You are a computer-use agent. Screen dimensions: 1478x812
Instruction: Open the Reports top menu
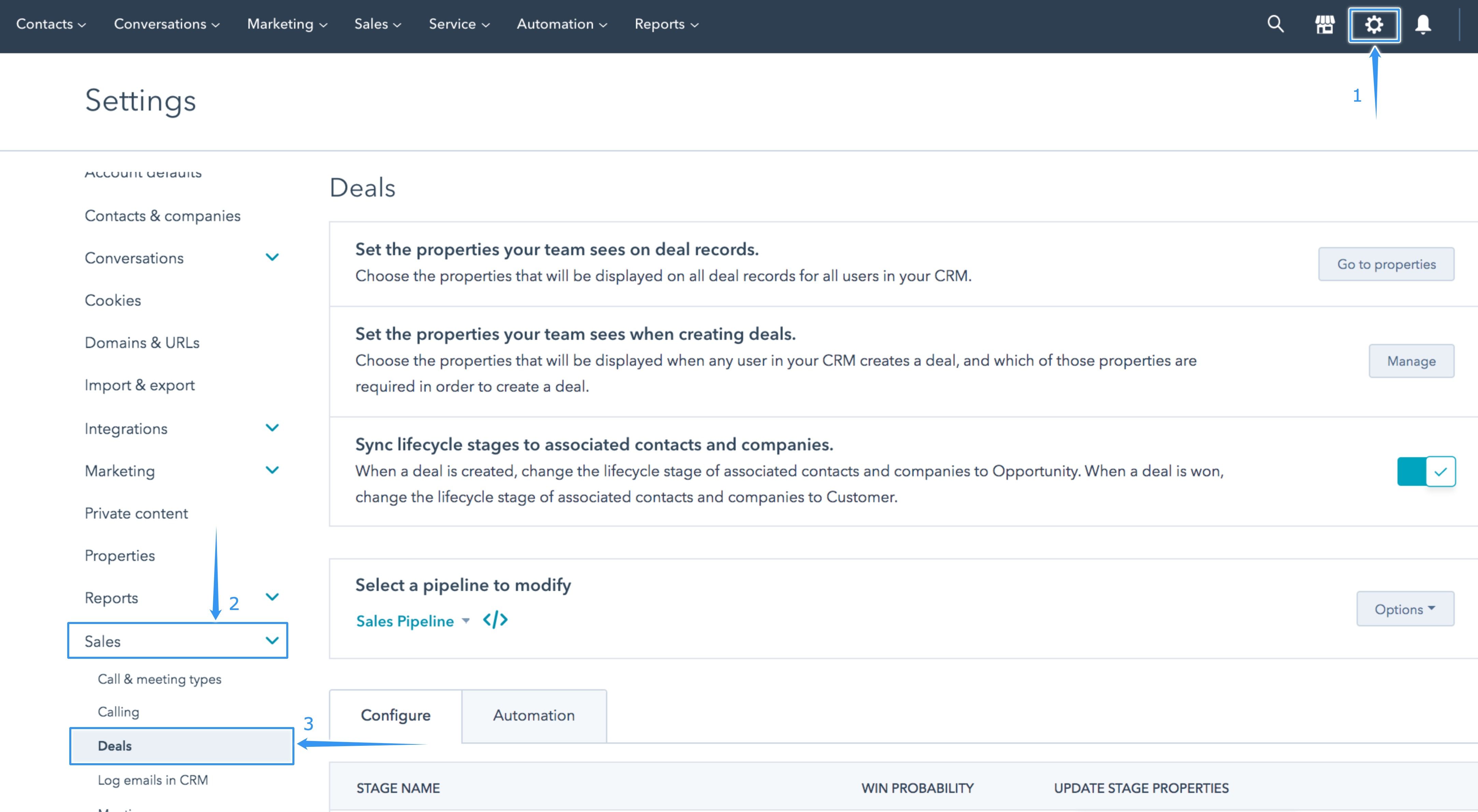666,24
